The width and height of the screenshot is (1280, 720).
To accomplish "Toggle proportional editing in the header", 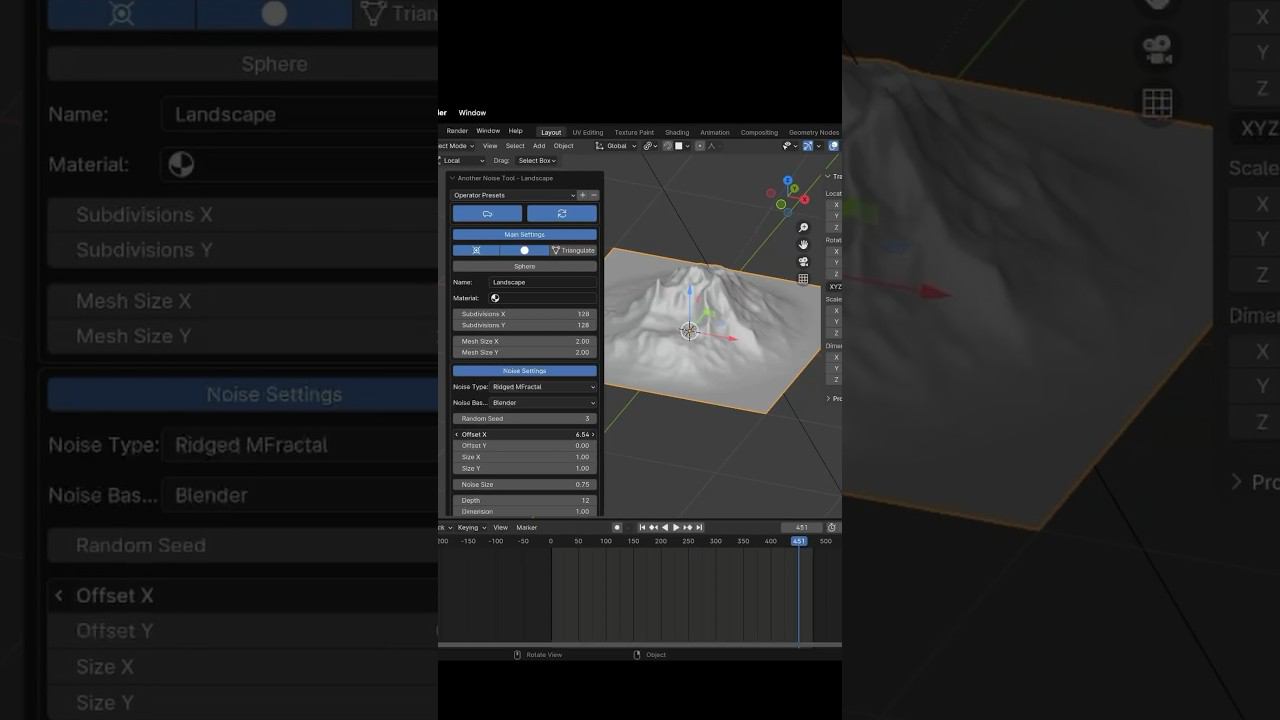I will (x=700, y=146).
